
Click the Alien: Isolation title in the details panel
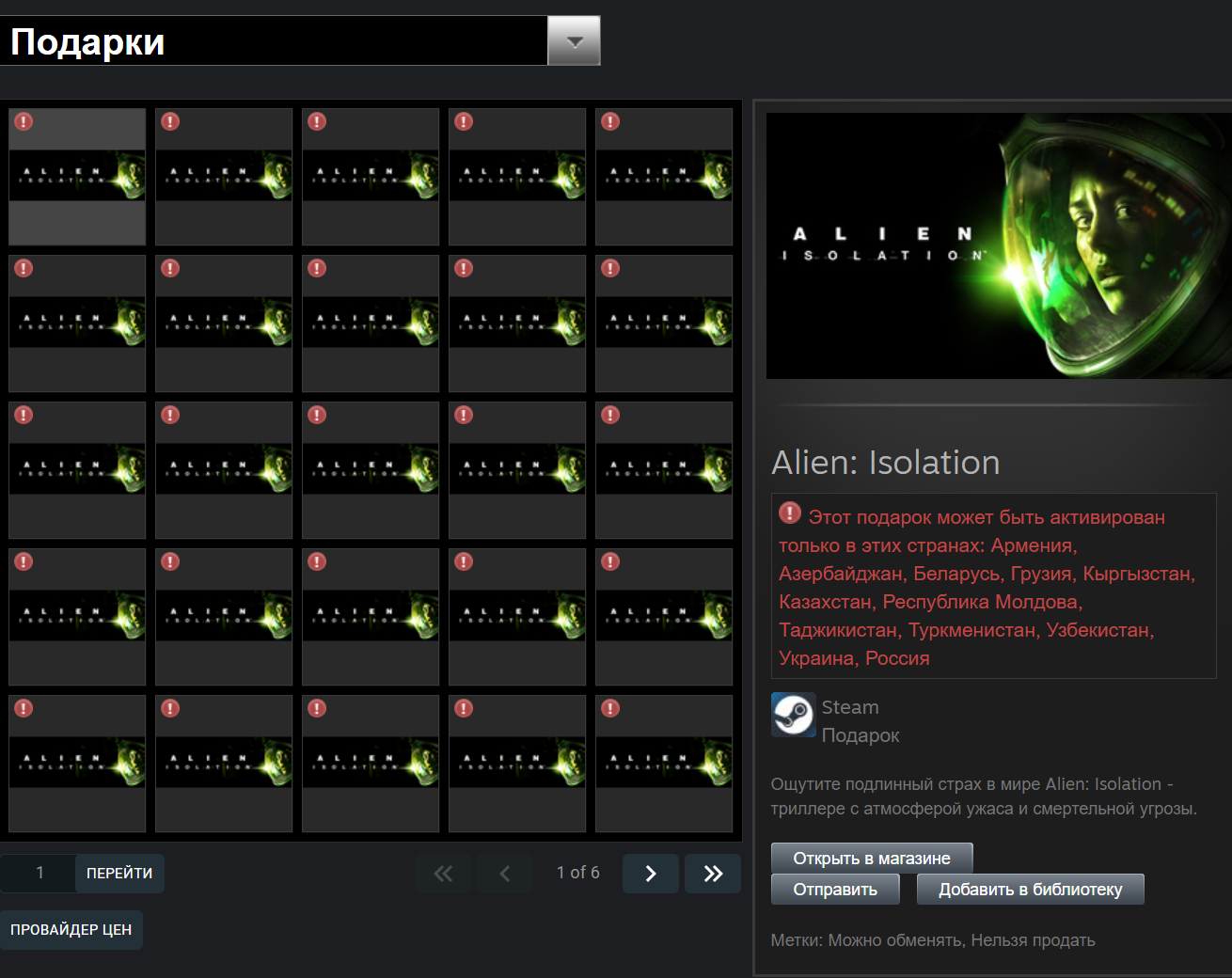(x=886, y=463)
